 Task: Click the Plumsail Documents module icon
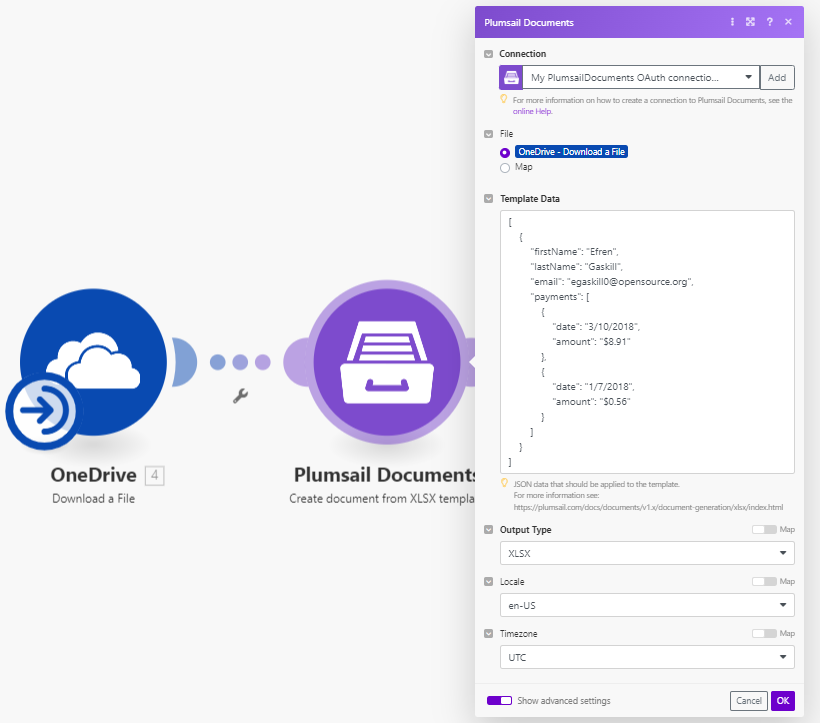pos(386,362)
